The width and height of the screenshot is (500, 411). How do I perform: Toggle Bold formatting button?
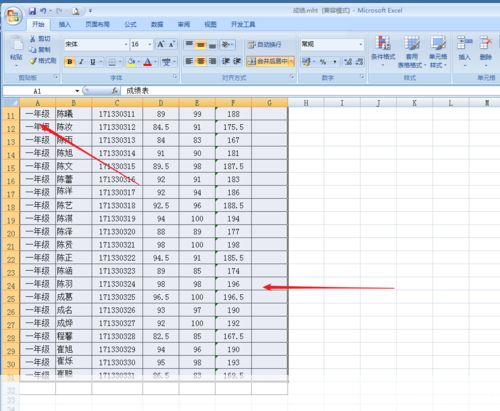(x=70, y=62)
